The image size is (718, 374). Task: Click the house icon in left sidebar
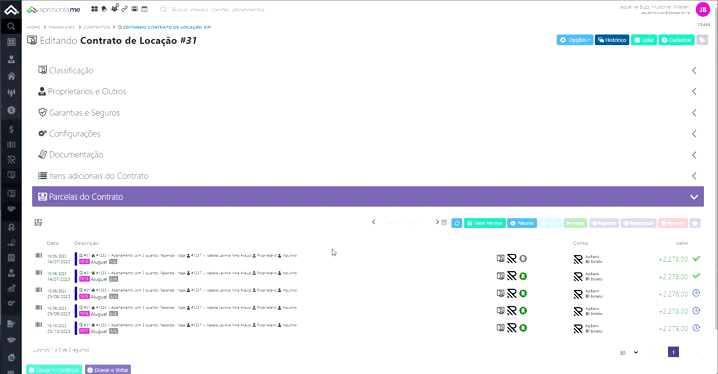11,76
